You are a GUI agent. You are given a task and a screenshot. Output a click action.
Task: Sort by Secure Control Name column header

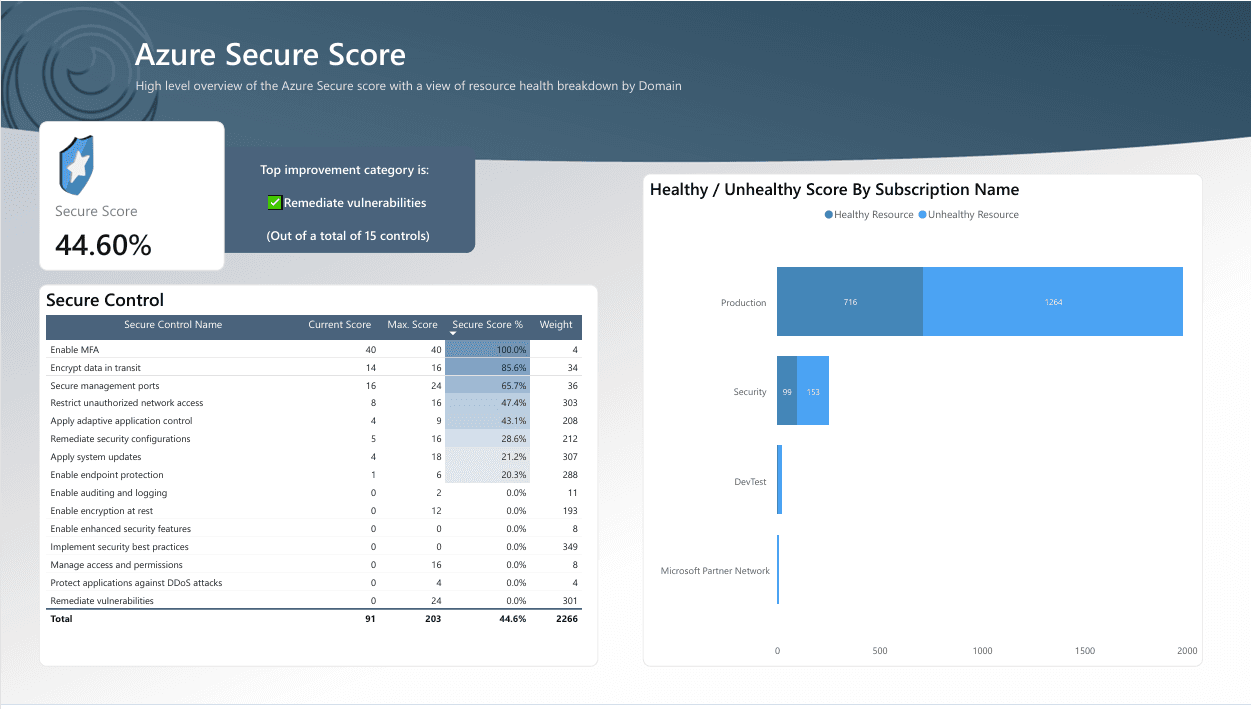173,325
